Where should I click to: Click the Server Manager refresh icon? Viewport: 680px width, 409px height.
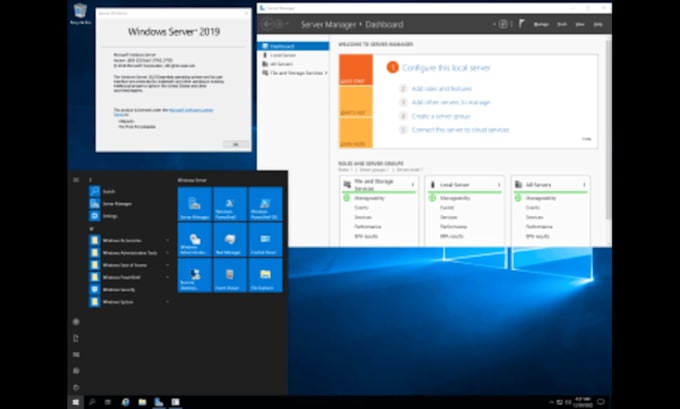point(503,24)
